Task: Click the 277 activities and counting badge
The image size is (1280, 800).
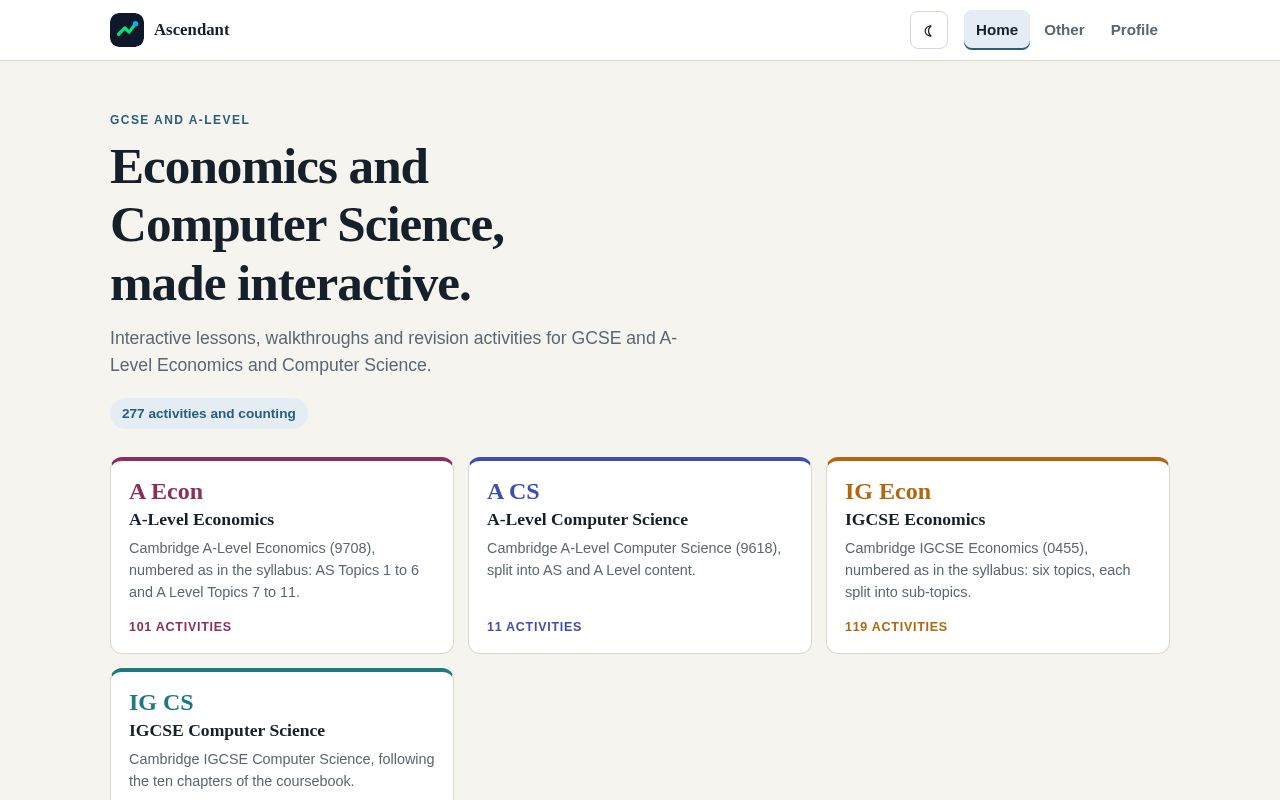Action: [209, 414]
